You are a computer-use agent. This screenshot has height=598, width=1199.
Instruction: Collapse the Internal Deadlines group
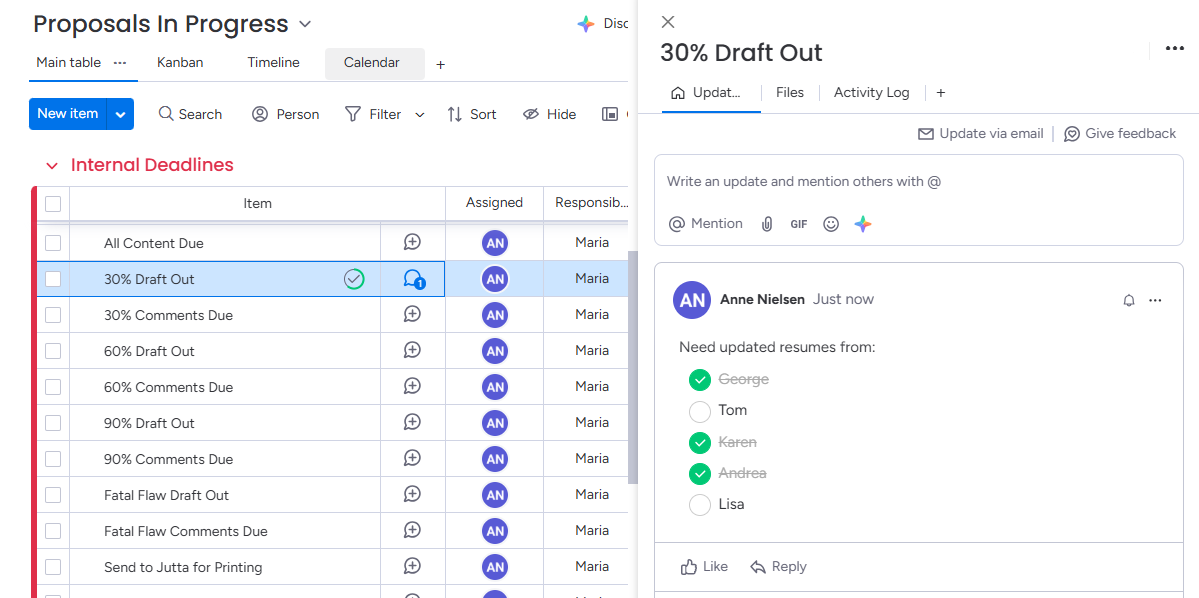(52, 166)
